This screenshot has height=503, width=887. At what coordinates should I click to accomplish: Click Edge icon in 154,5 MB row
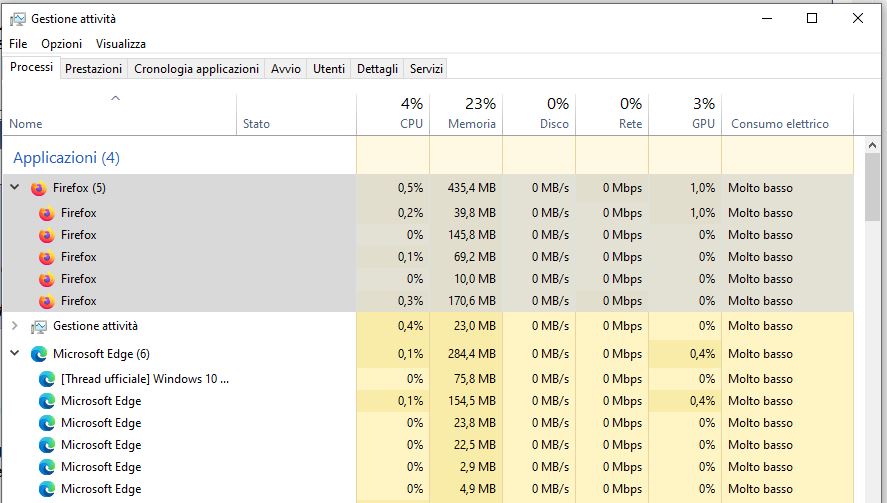click(46, 401)
